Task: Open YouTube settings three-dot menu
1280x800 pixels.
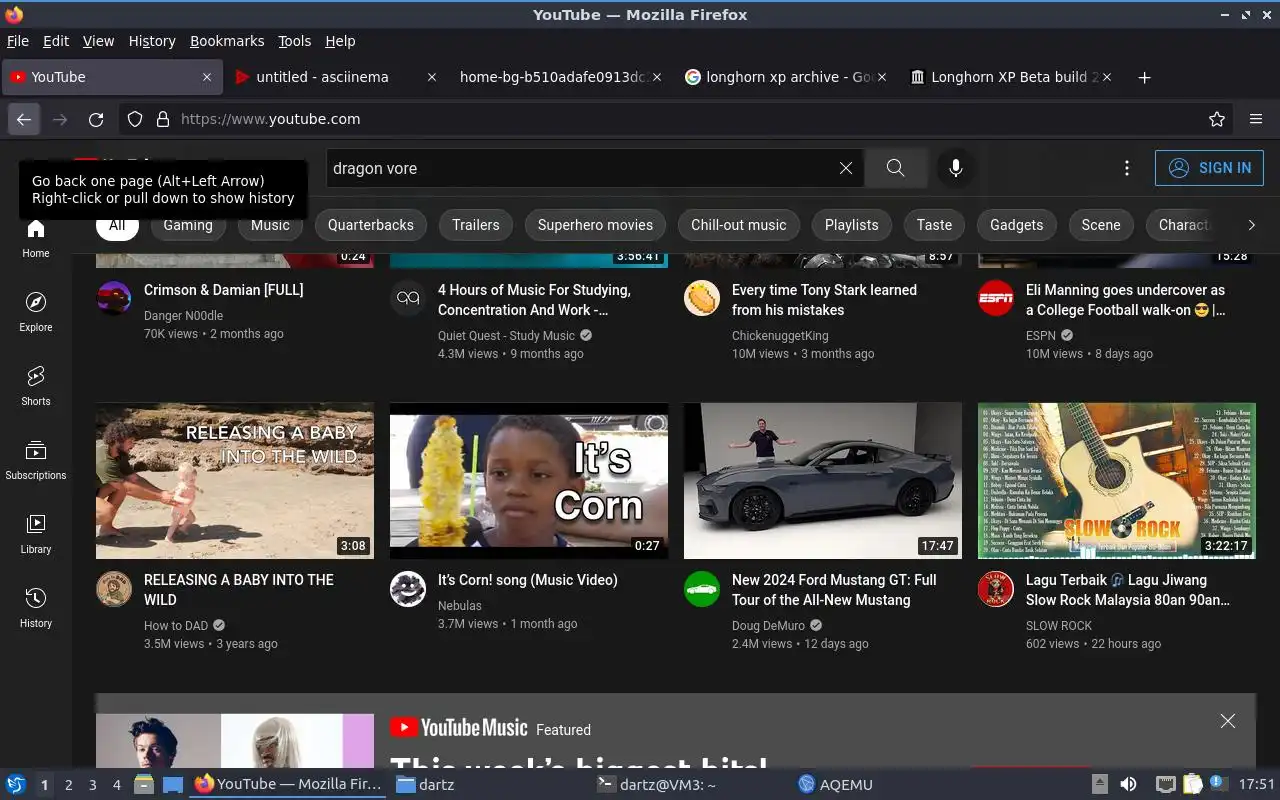Action: pos(1127,168)
